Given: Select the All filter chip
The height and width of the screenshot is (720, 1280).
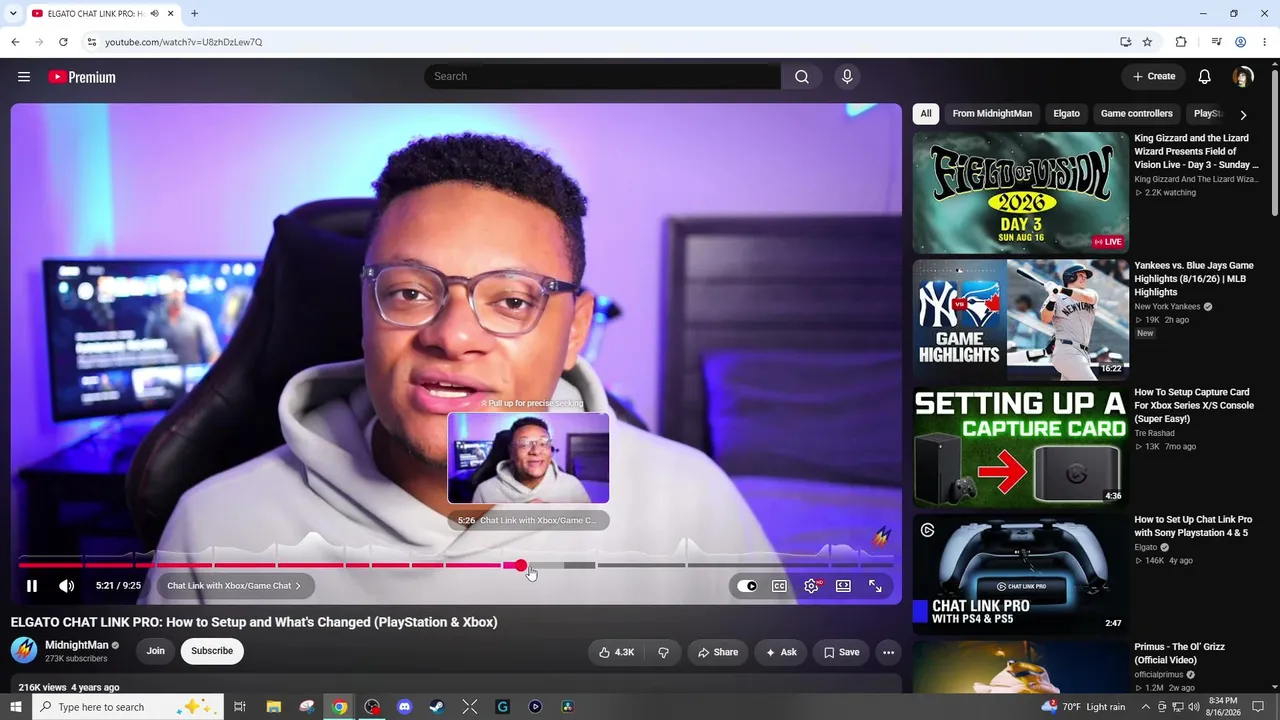Looking at the screenshot, I should (x=926, y=114).
